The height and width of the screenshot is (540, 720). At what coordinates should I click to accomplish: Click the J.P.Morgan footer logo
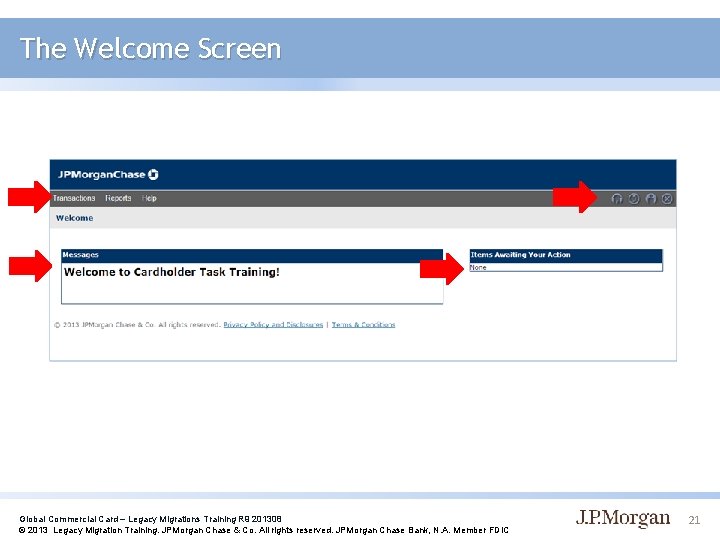(x=623, y=518)
